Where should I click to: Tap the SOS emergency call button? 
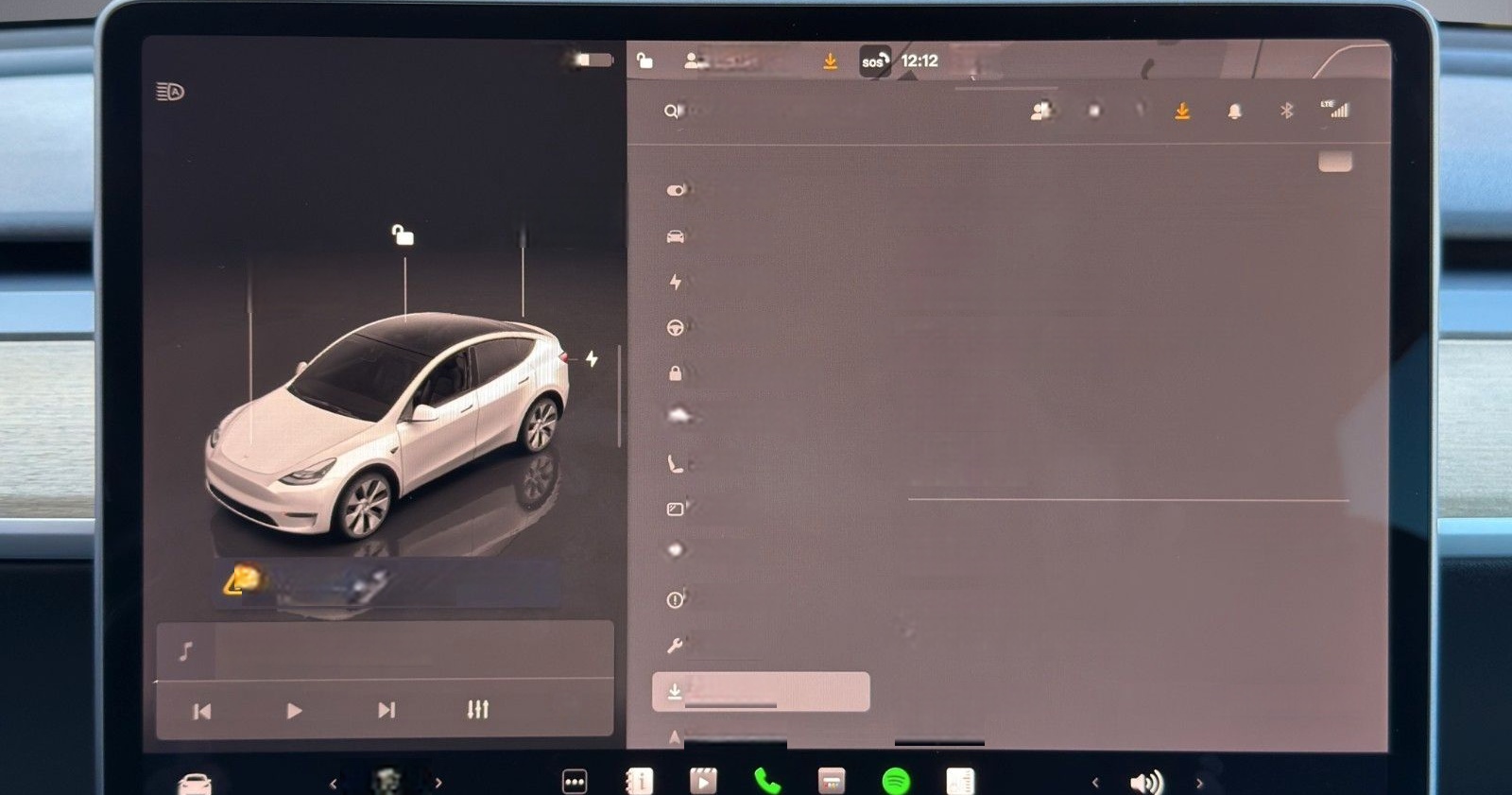click(x=874, y=61)
